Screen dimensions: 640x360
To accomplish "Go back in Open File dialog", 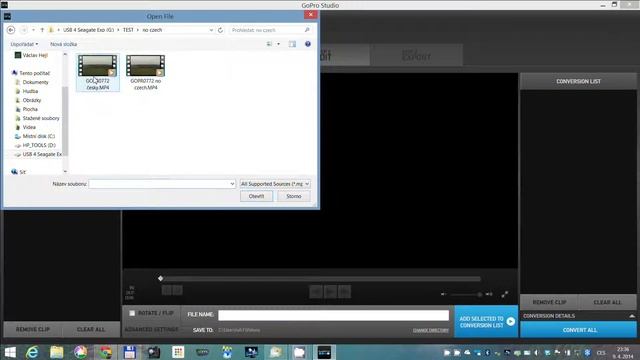I will click(11, 30).
